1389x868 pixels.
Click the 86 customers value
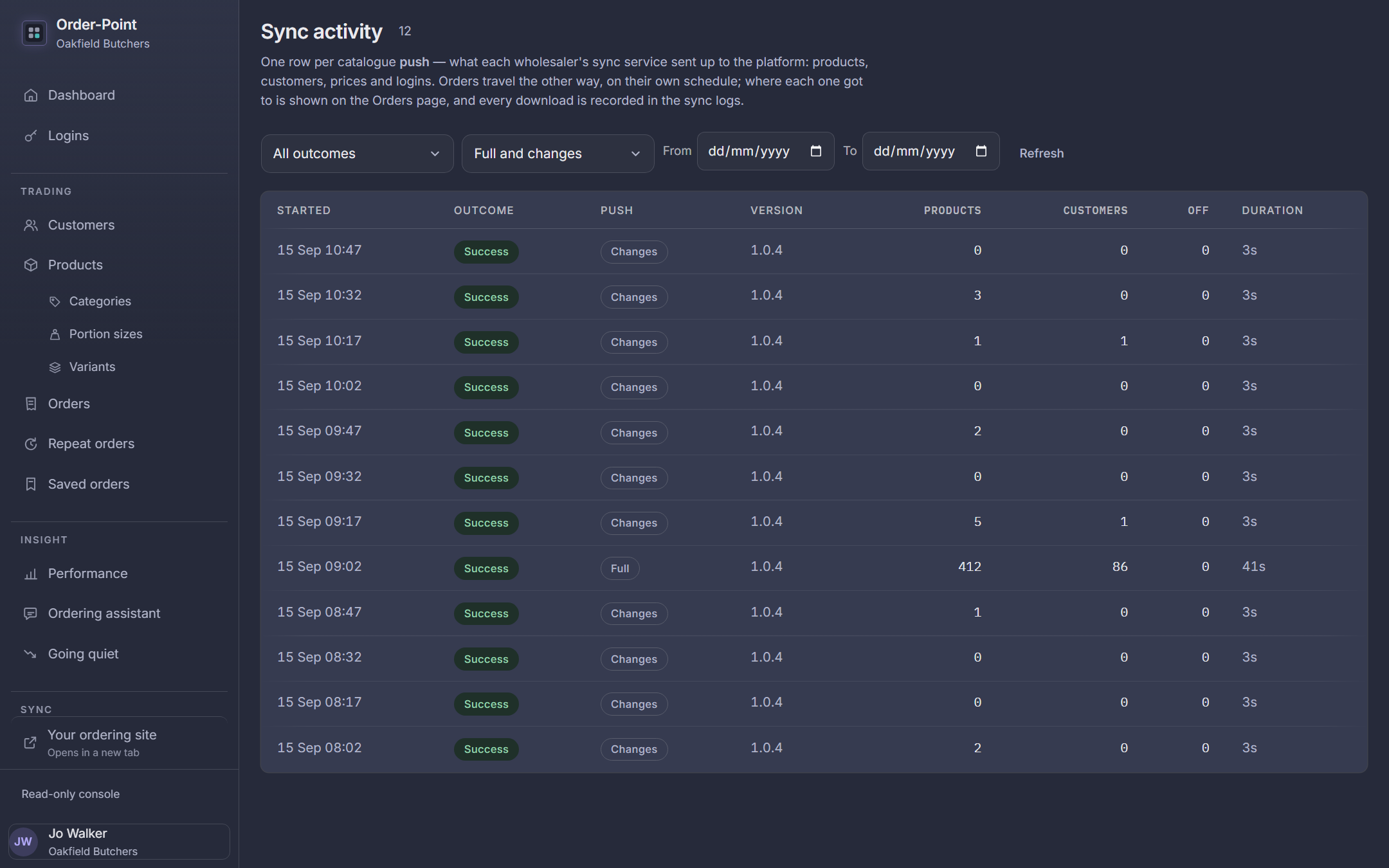point(1120,567)
